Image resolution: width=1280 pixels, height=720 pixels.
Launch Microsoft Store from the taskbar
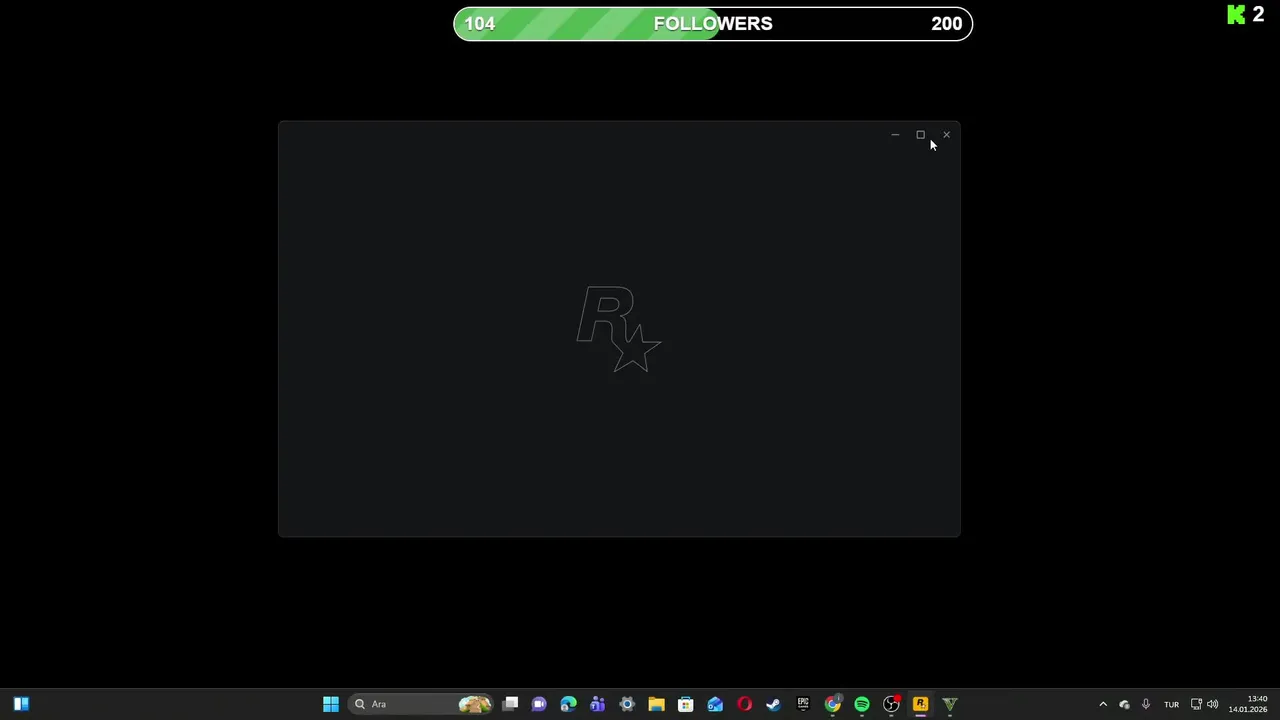point(686,704)
